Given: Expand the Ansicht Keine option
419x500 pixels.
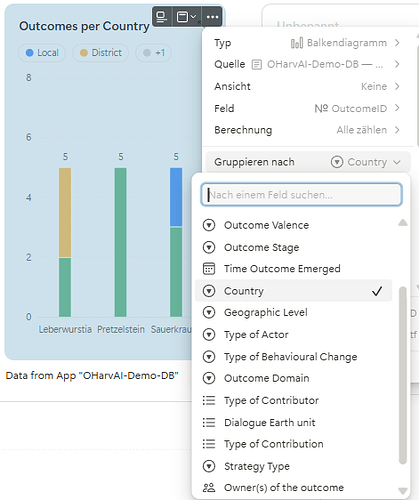Looking at the screenshot, I should [x=306, y=86].
